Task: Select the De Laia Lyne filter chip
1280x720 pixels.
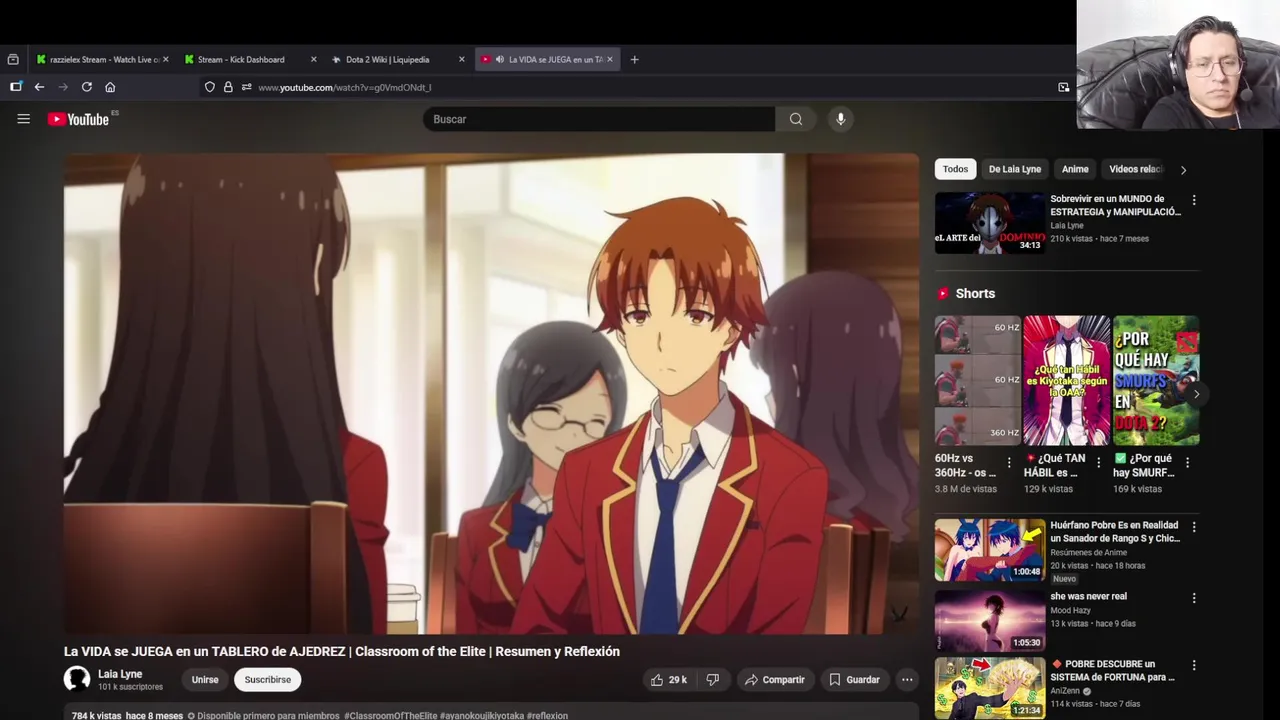Action: 1015,169
